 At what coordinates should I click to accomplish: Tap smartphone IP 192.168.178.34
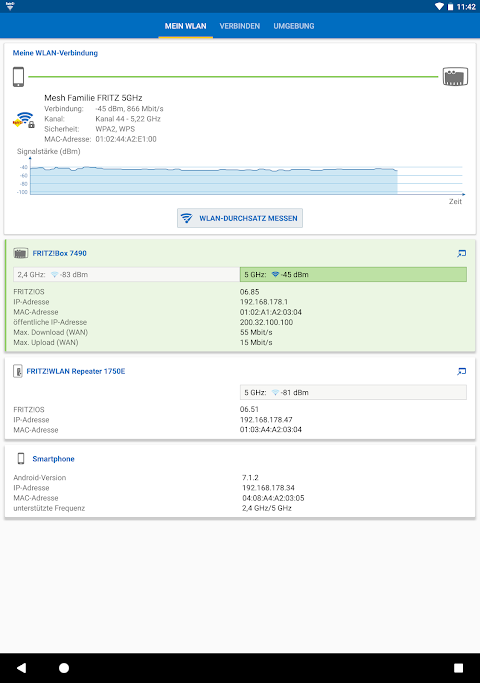coord(268,488)
